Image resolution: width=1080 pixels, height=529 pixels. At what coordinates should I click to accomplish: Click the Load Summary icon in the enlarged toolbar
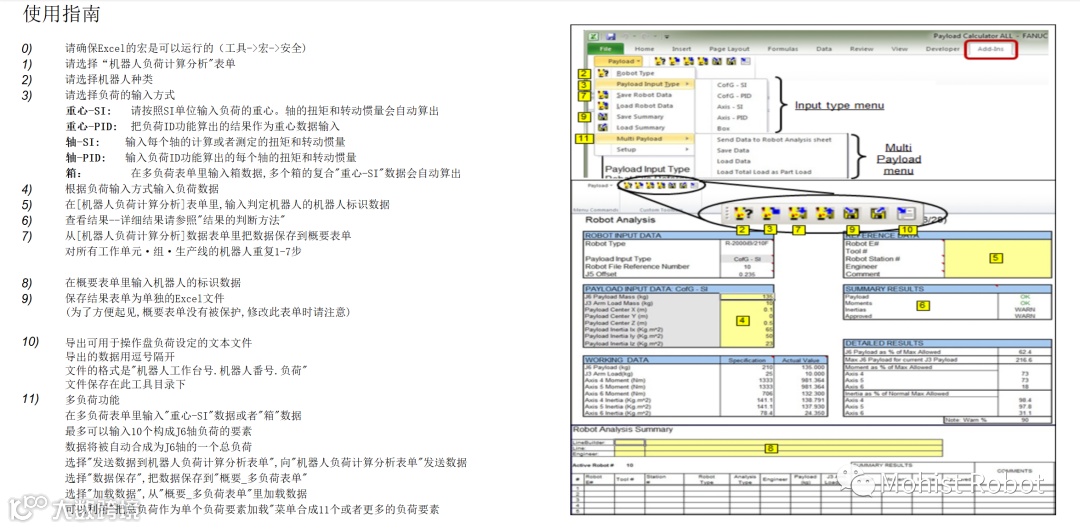[878, 214]
